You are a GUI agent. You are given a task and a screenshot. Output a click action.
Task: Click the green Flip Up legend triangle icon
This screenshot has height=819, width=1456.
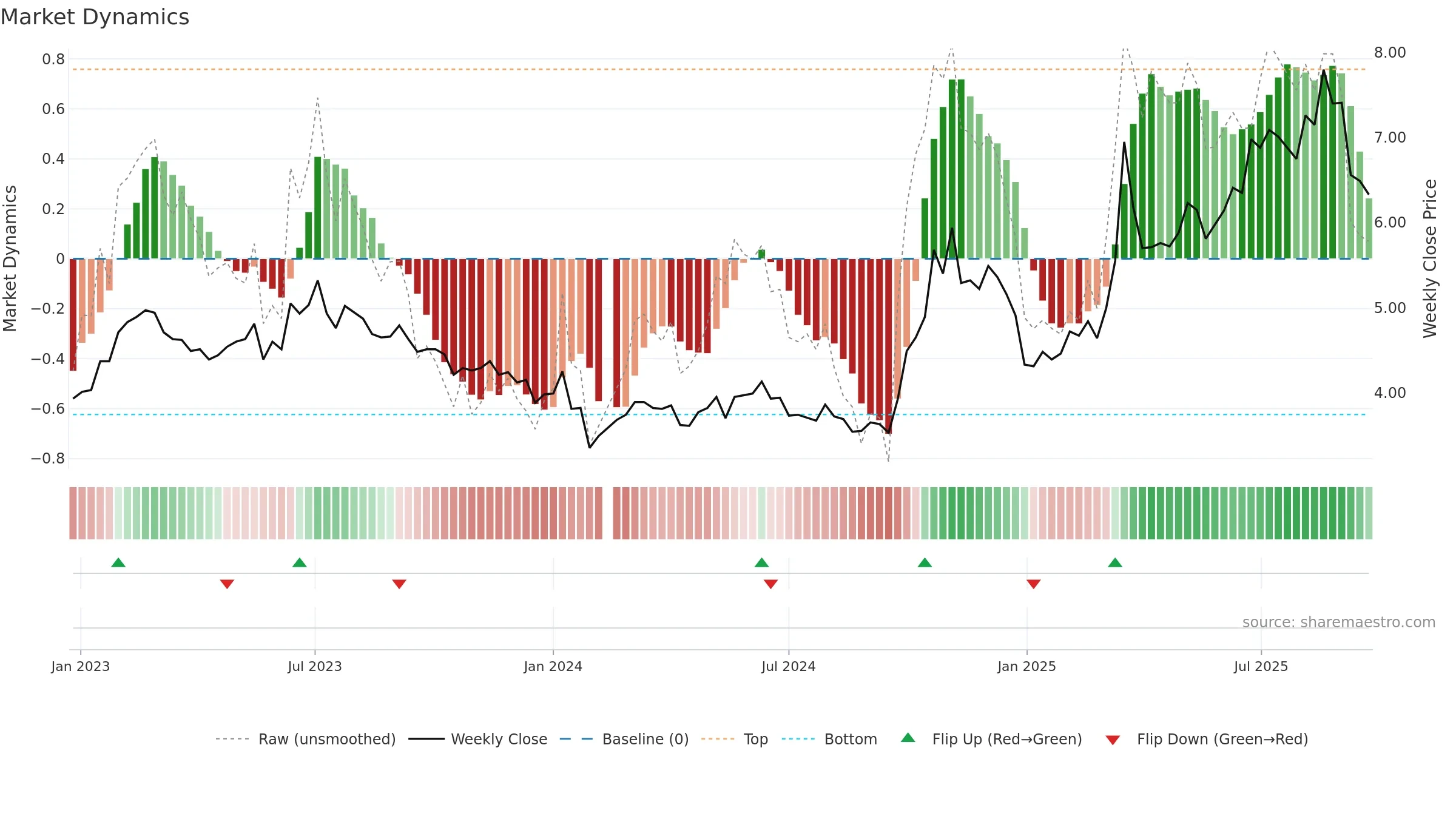pyautogui.click(x=908, y=738)
